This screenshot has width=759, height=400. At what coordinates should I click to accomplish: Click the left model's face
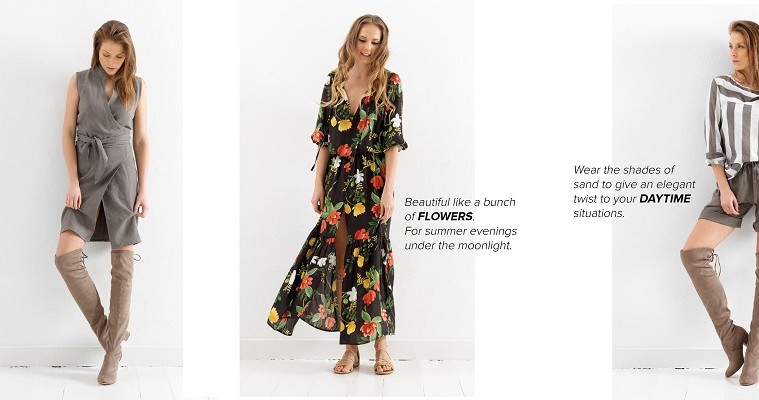112,57
